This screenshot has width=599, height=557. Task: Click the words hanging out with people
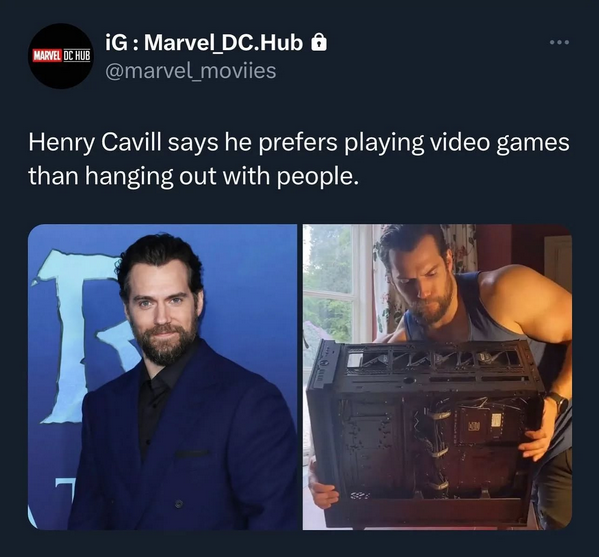point(222,176)
